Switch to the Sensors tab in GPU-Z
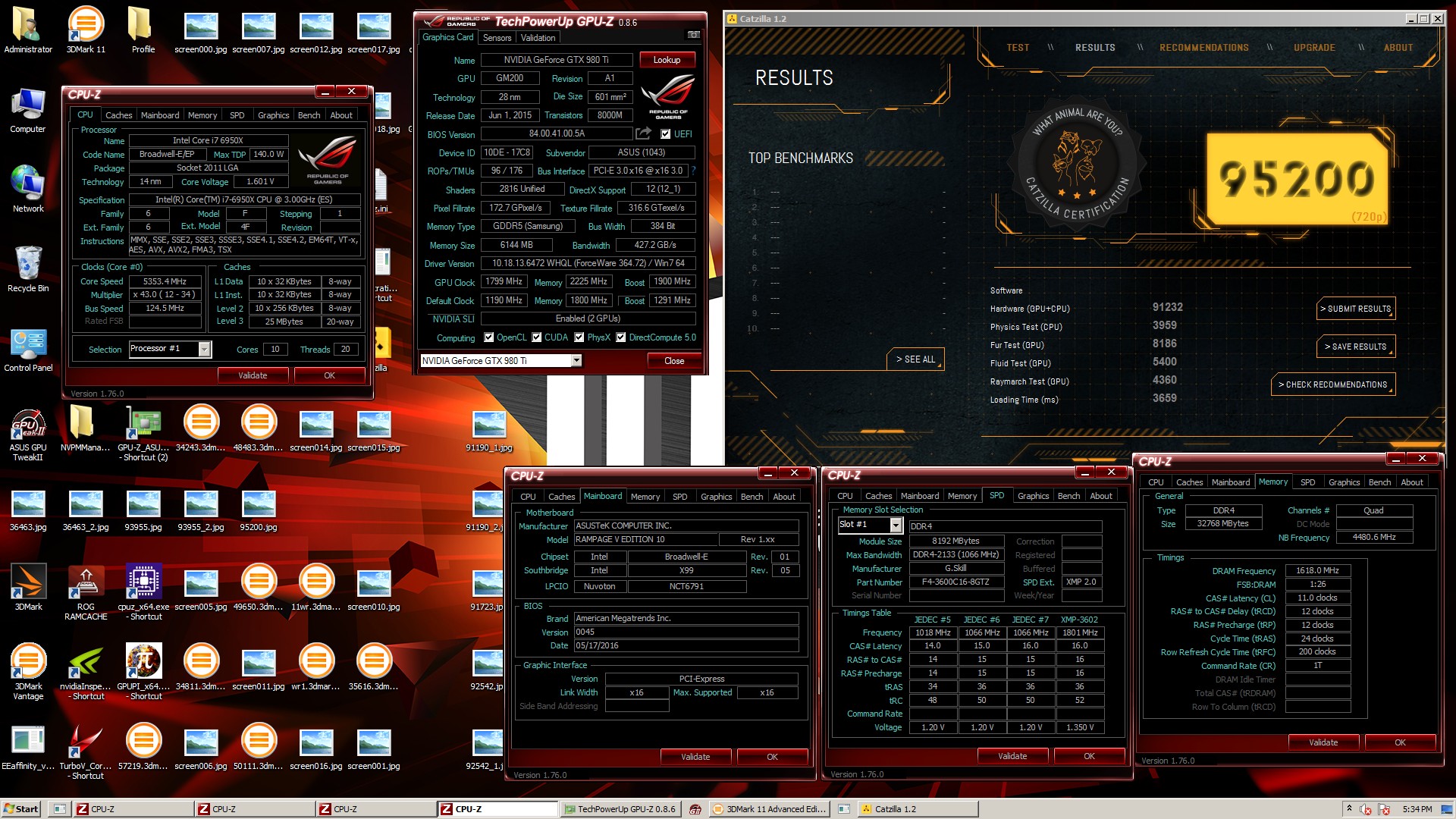Image resolution: width=1456 pixels, height=819 pixels. (x=497, y=37)
